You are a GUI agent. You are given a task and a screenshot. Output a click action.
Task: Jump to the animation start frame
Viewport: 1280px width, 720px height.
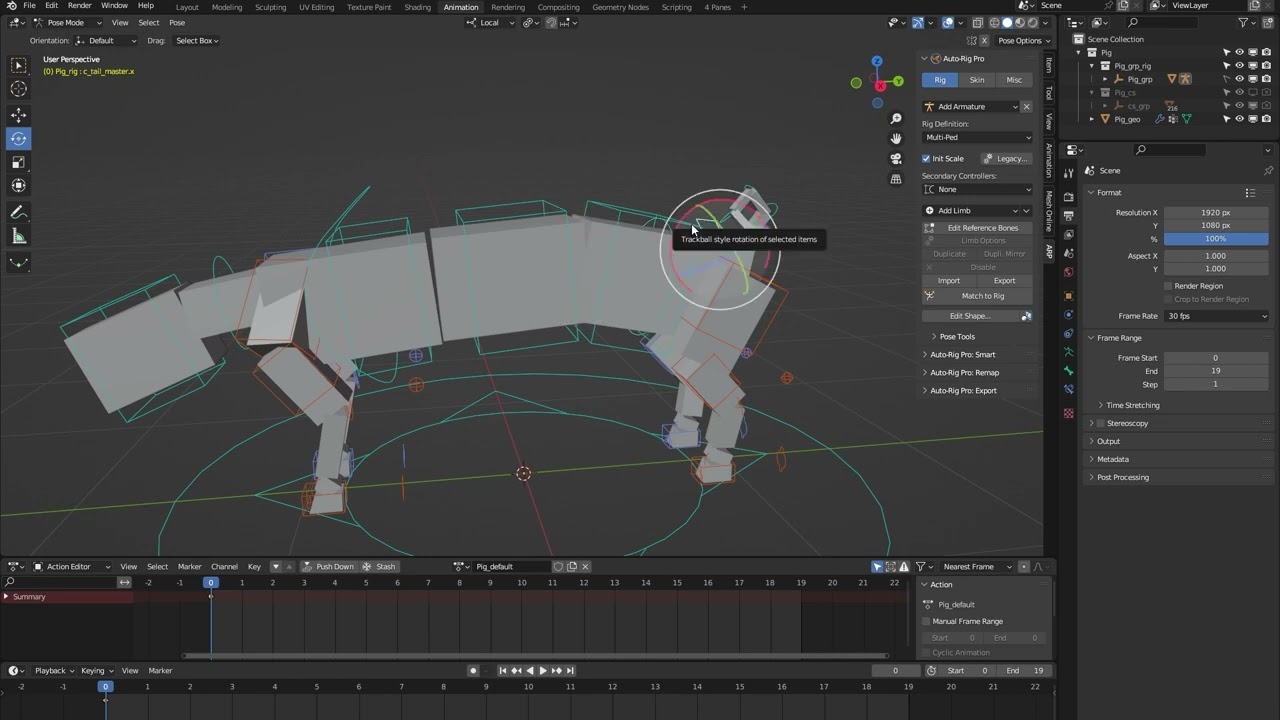point(503,671)
